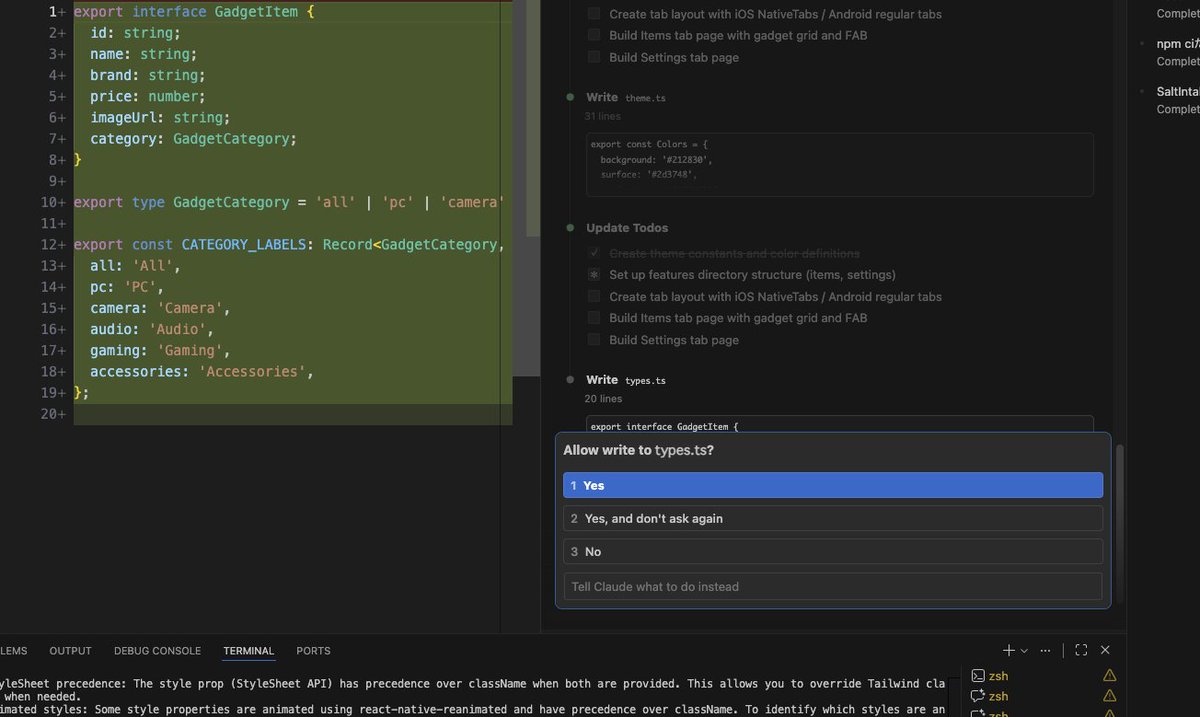Click the 'category: GadgetCategory;' code line
The height and width of the screenshot is (717, 1200).
pyautogui.click(x=193, y=139)
